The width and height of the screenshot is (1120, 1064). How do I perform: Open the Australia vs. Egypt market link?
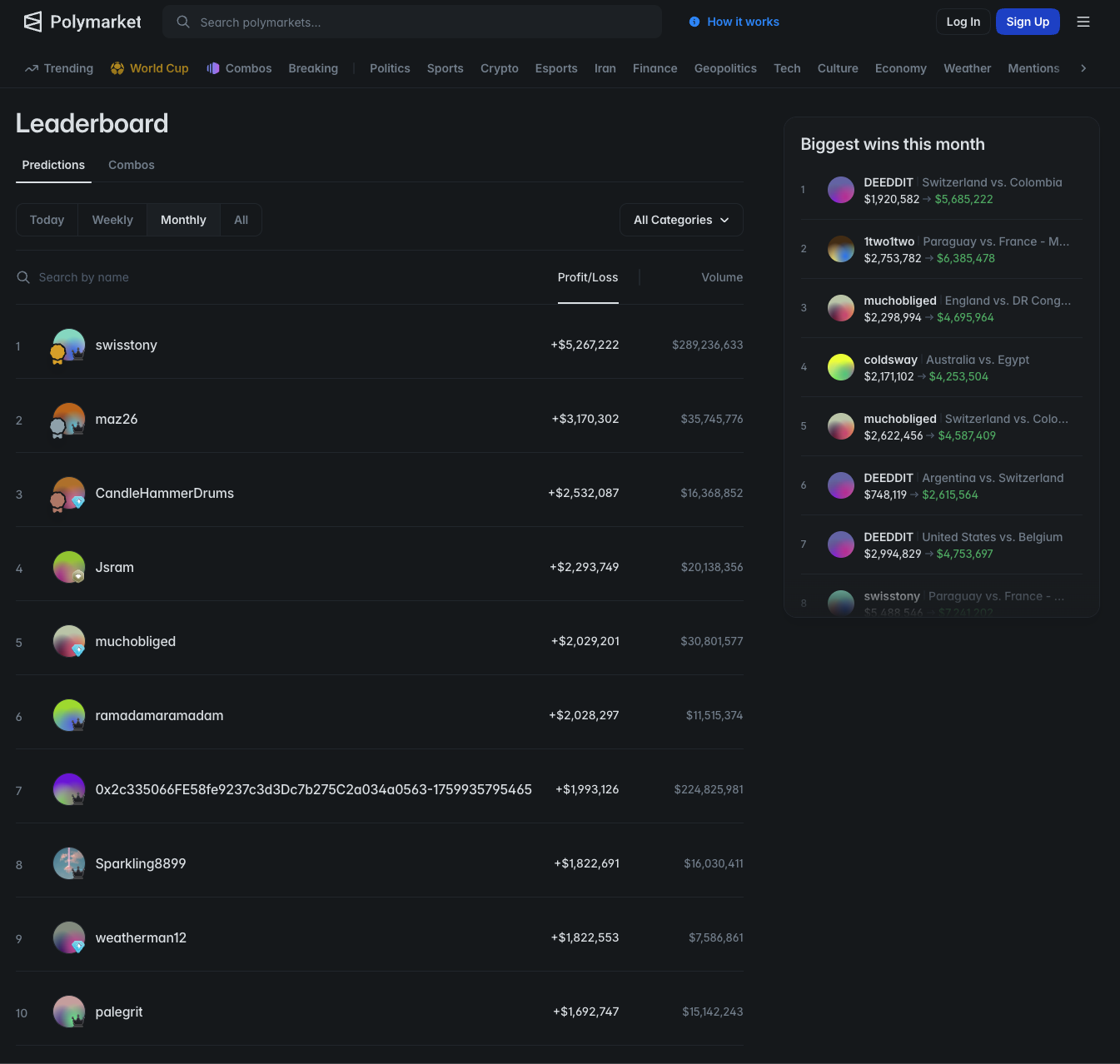click(x=978, y=360)
